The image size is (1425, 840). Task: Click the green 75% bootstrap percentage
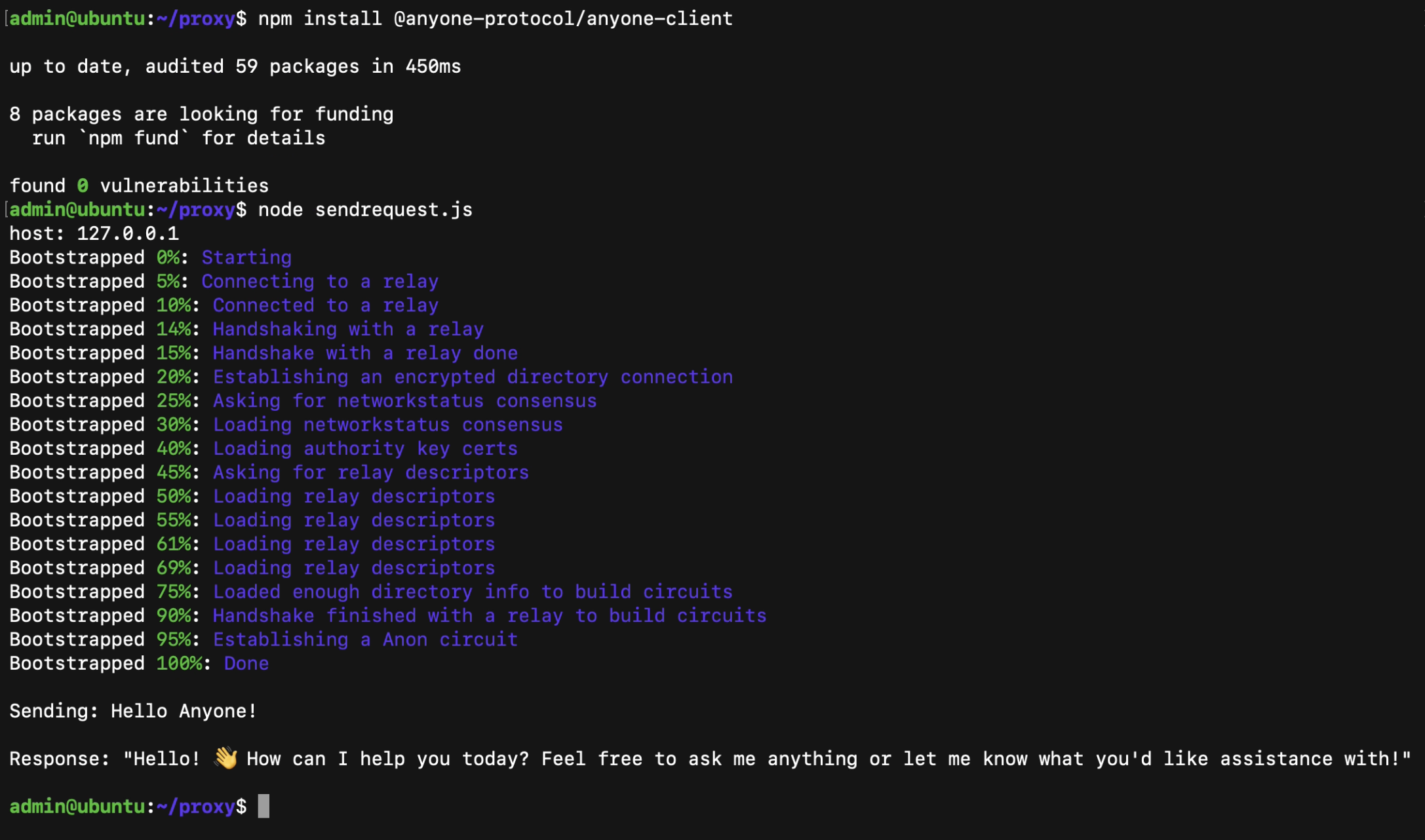pyautogui.click(x=174, y=592)
